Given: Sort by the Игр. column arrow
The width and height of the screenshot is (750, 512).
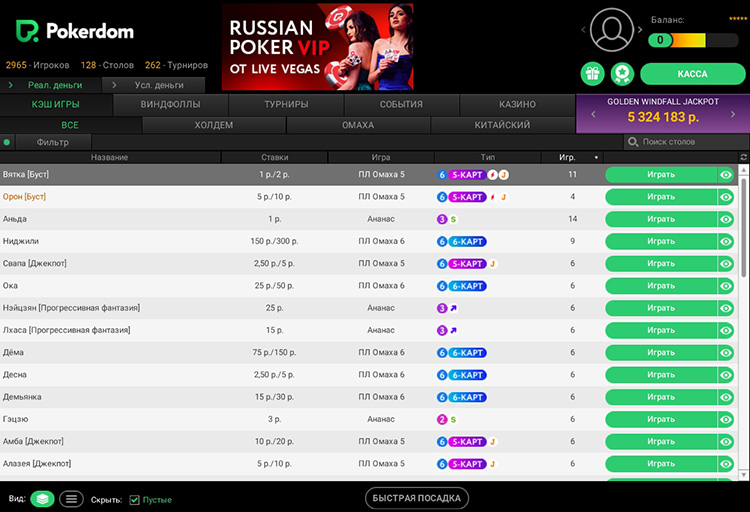Looking at the screenshot, I should [596, 157].
